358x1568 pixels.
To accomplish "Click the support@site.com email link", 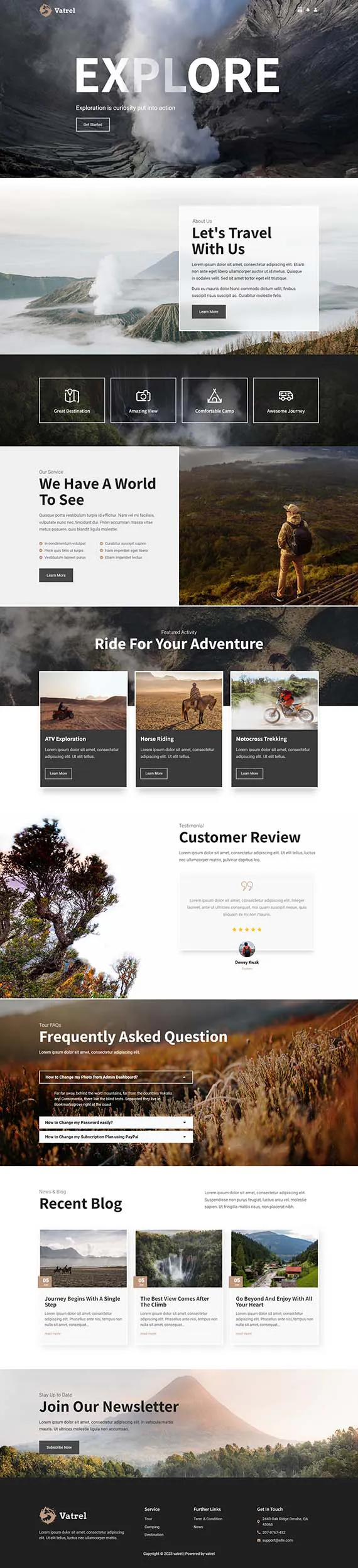I will coord(278,1540).
